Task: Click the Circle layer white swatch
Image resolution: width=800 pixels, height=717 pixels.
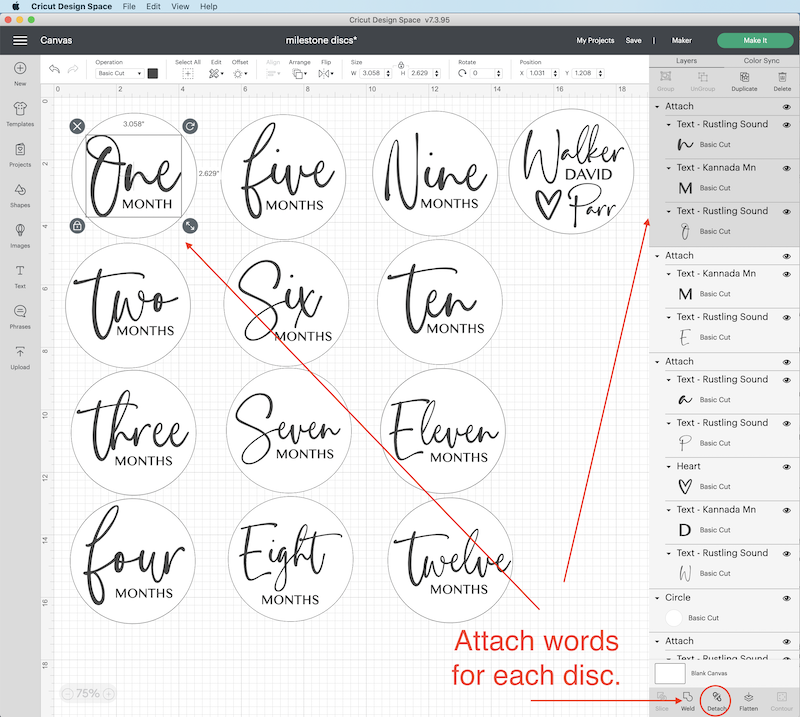Action: (673, 618)
